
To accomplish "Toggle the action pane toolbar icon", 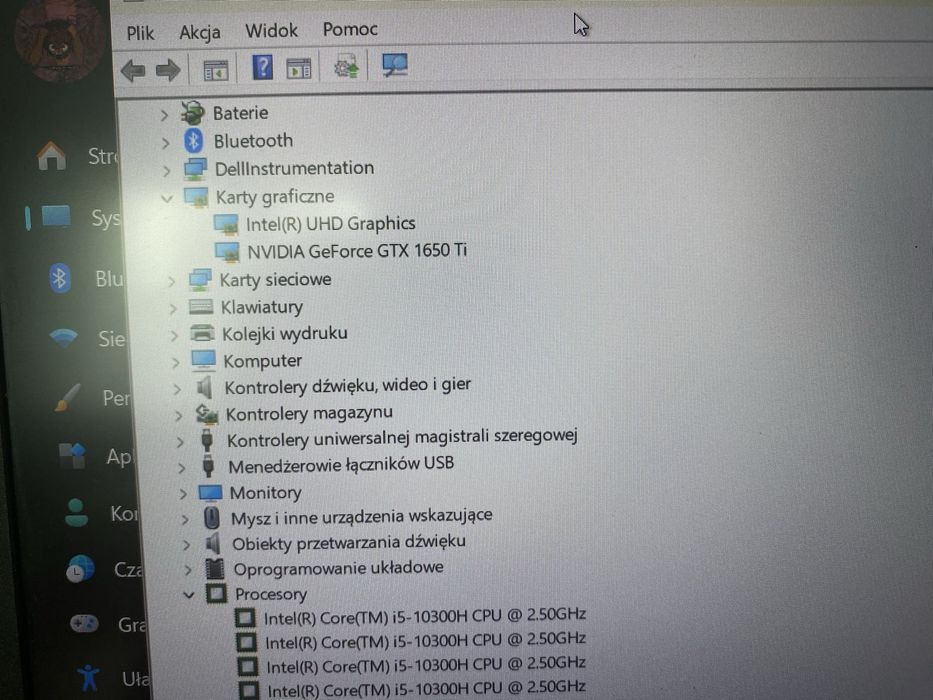I will (299, 68).
